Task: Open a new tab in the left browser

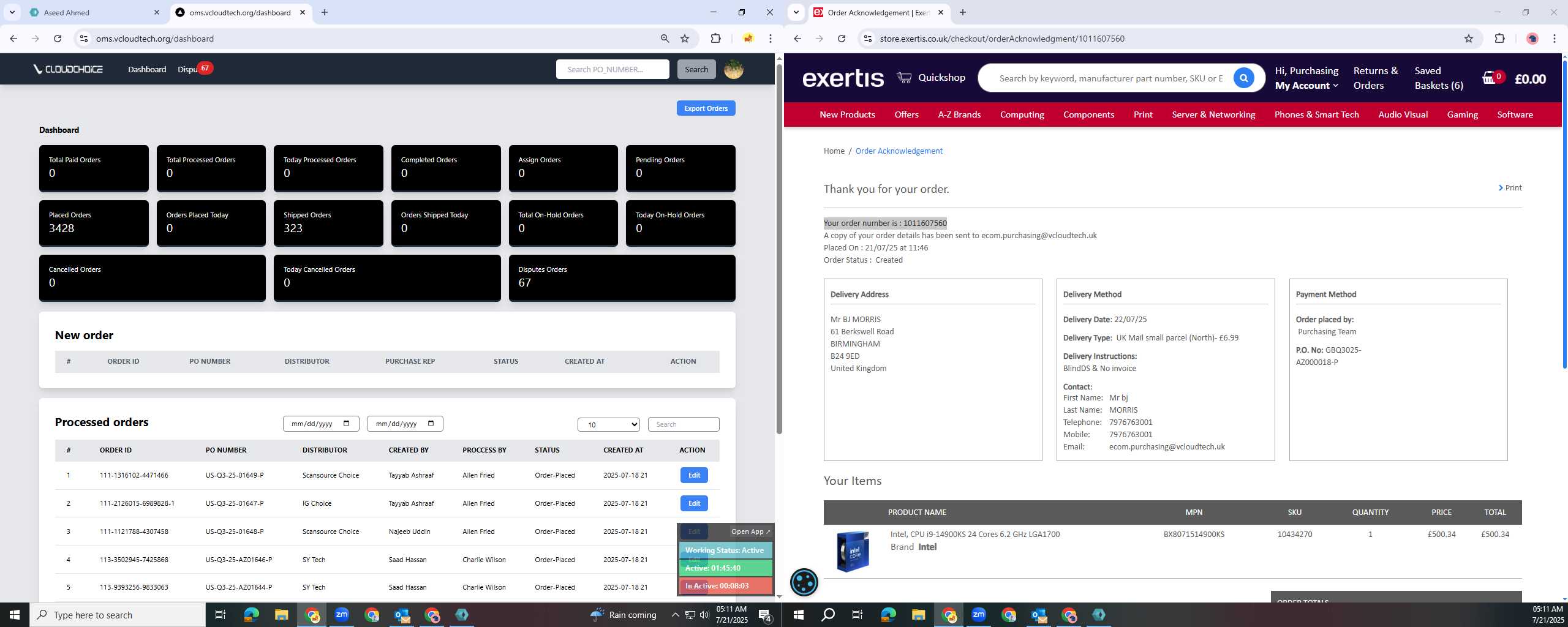Action: tap(325, 12)
